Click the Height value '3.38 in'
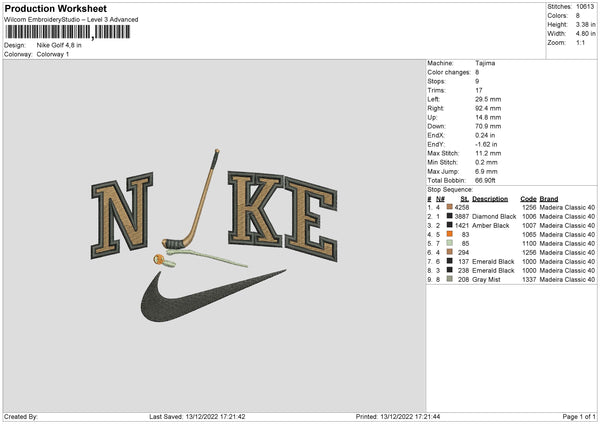The width and height of the screenshot is (600, 424). coord(585,24)
